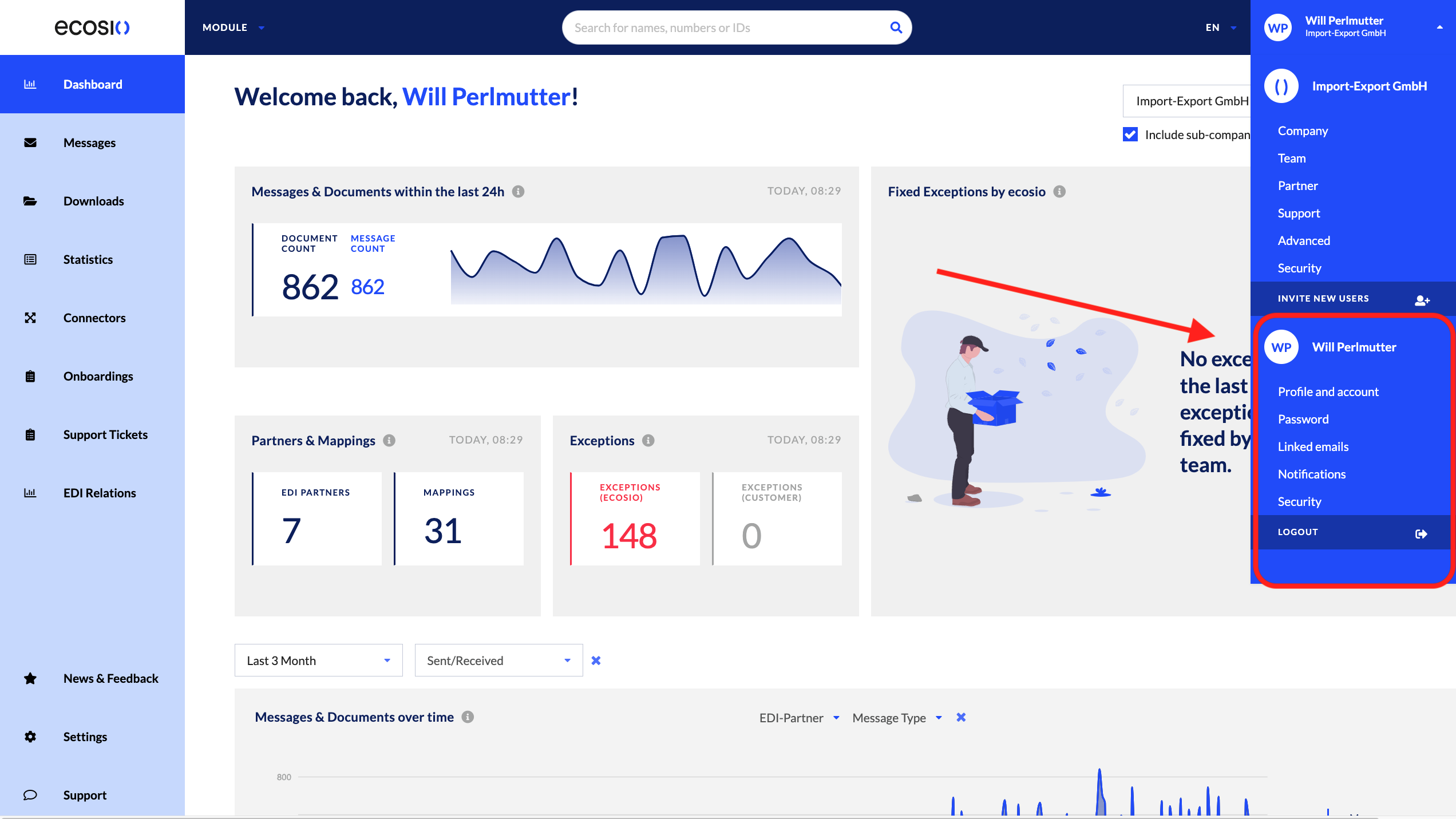Screen dimensions: 1456x819
Task: Click info icon beside Partners & Mappings
Action: coord(389,441)
